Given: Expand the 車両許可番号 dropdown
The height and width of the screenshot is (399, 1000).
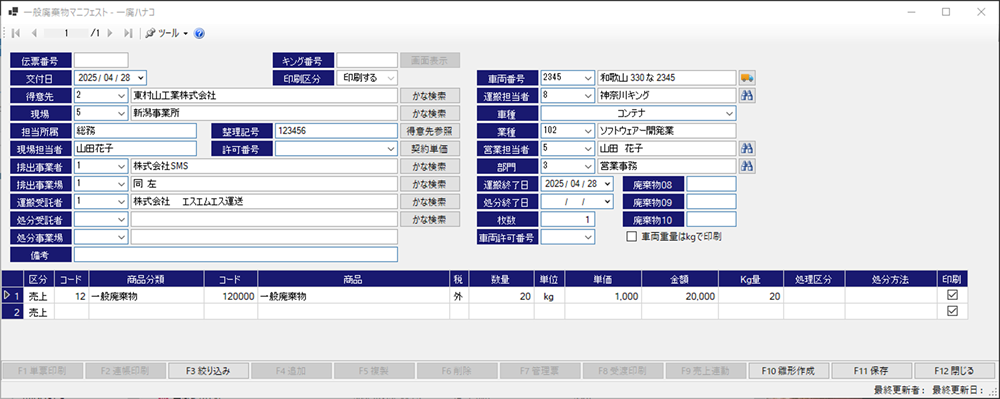Looking at the screenshot, I should (x=589, y=236).
